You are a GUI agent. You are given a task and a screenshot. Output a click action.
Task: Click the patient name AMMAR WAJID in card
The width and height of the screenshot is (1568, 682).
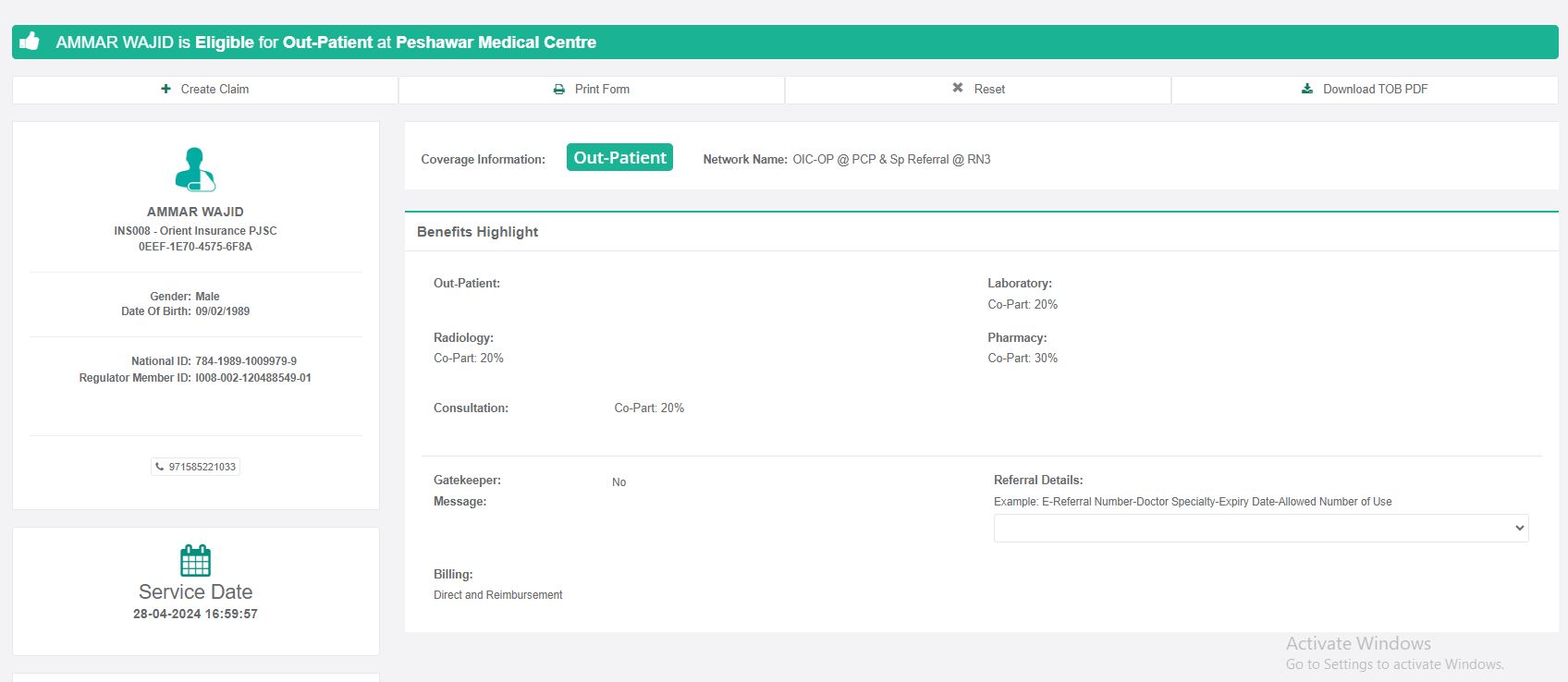pos(195,212)
